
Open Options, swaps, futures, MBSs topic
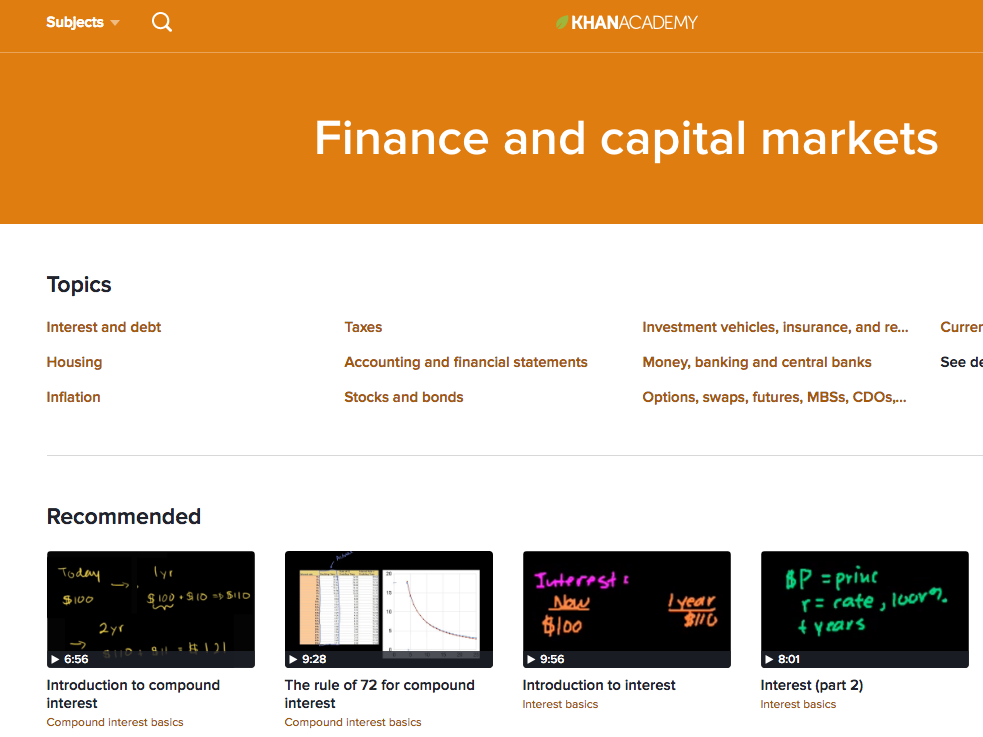tap(774, 397)
